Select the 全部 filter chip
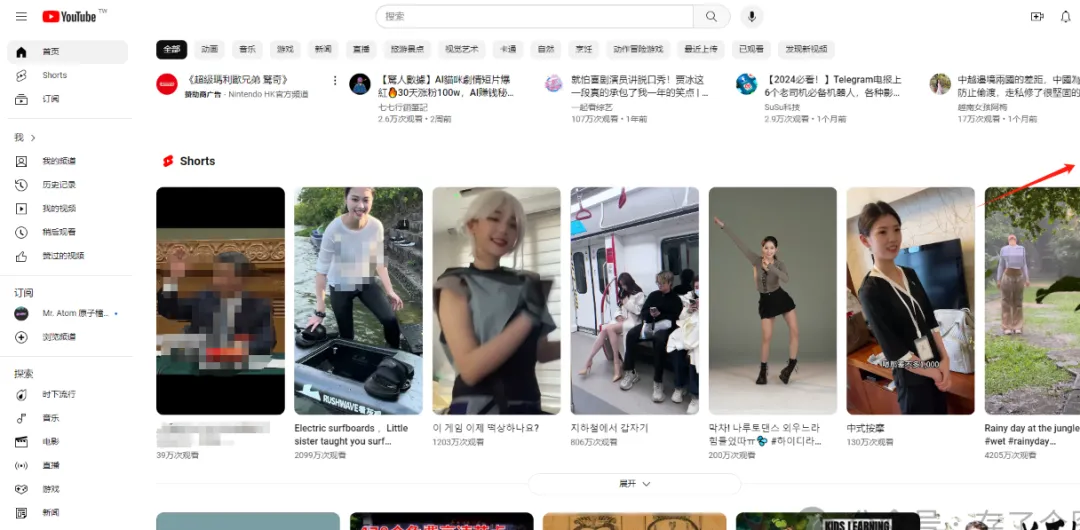 click(172, 50)
